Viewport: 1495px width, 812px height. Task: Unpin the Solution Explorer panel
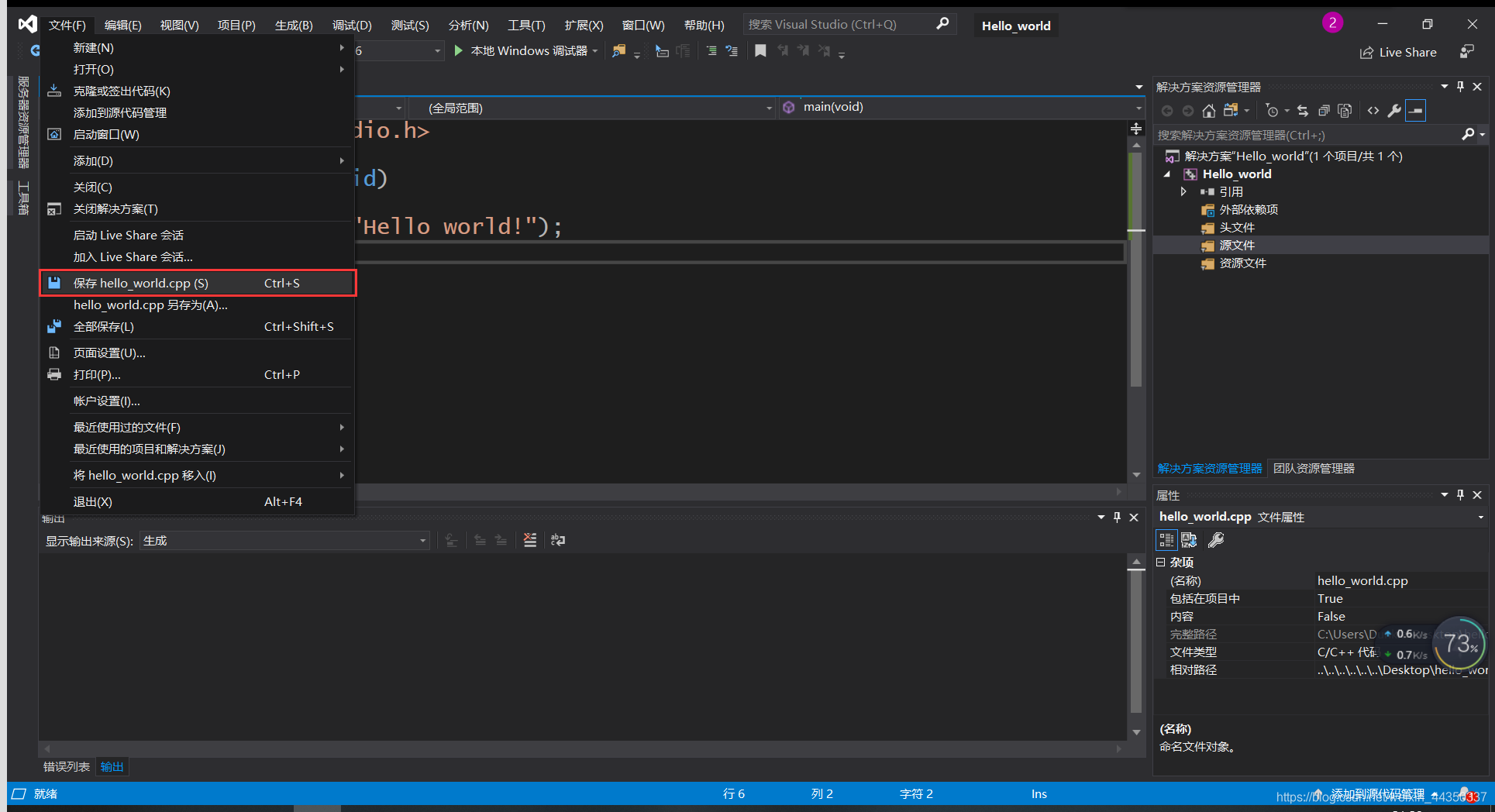tap(1460, 86)
